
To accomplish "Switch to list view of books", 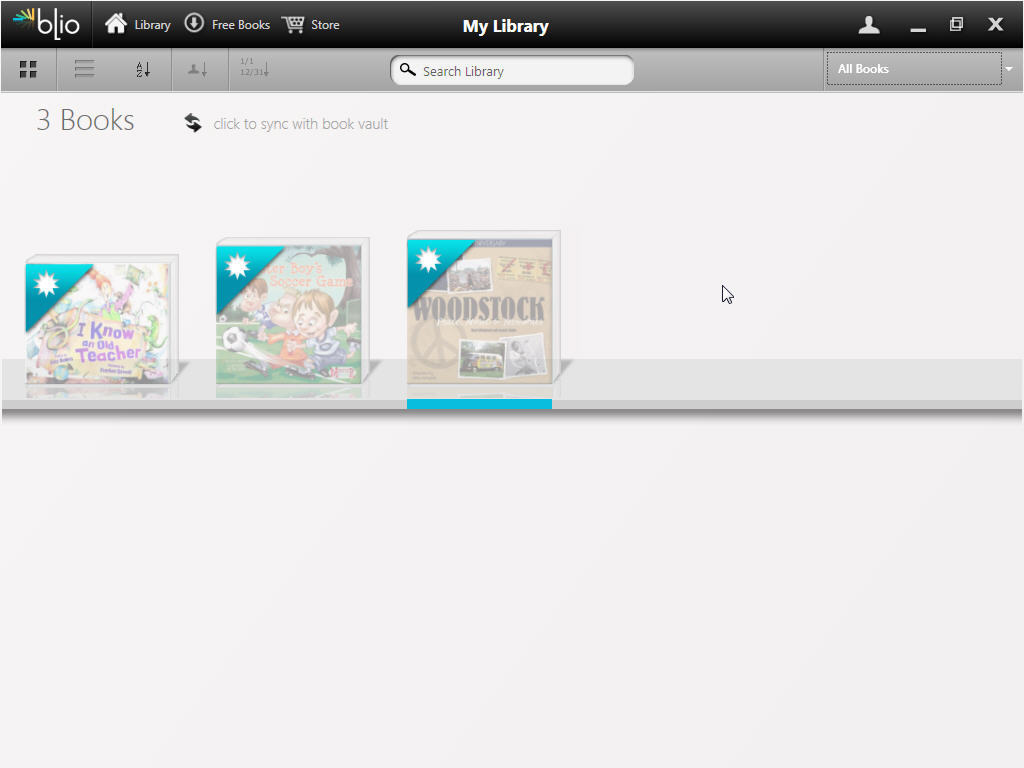I will click(84, 69).
